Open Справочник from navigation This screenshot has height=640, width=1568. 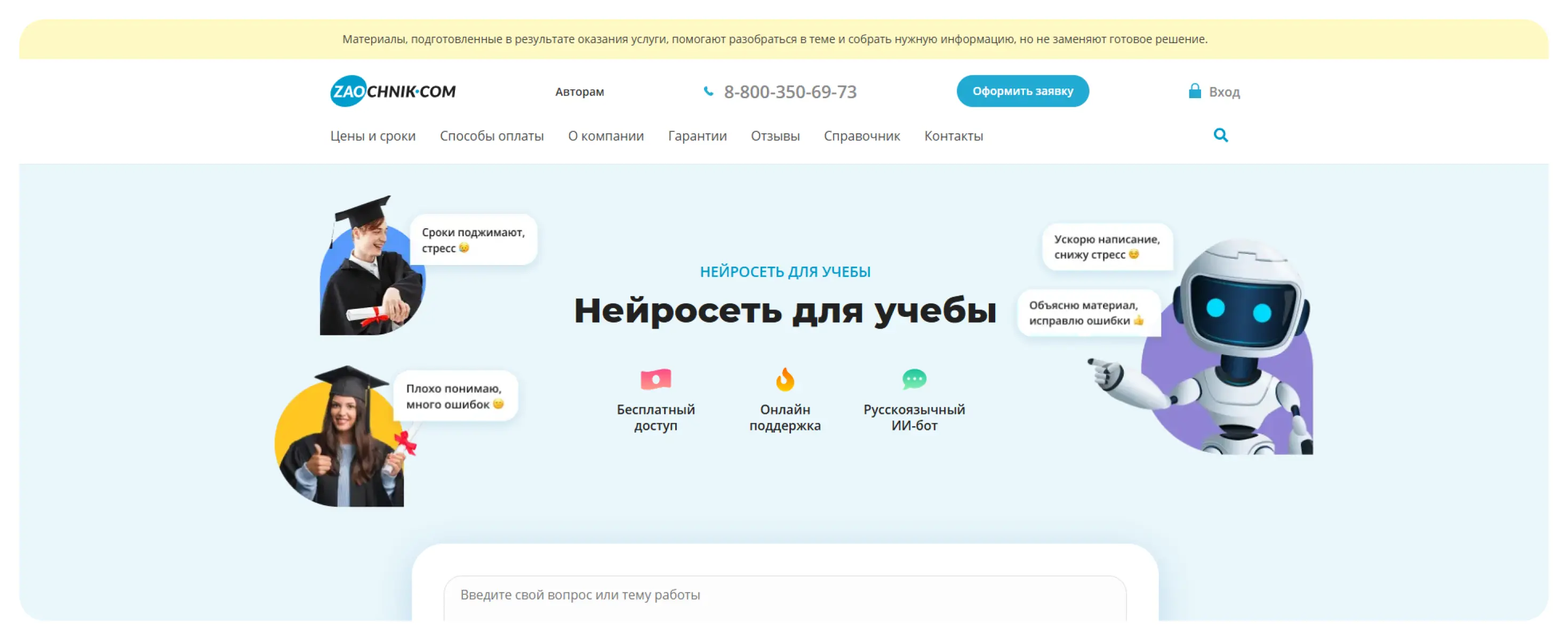(x=861, y=136)
